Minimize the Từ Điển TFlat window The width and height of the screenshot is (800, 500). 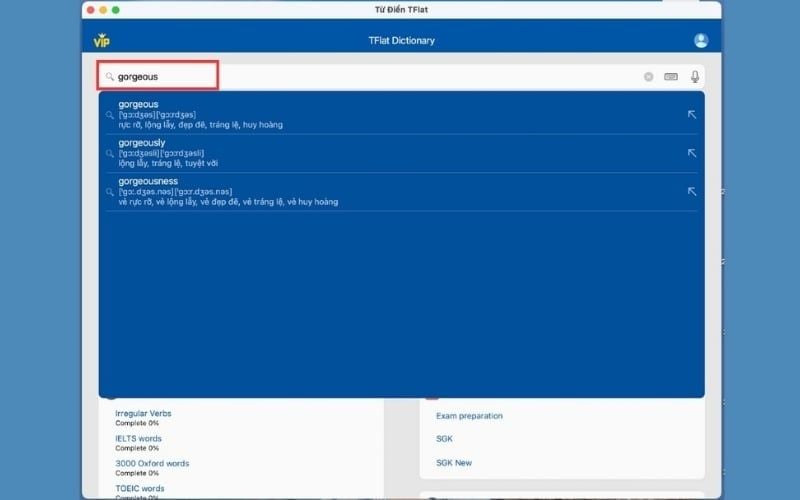point(103,10)
